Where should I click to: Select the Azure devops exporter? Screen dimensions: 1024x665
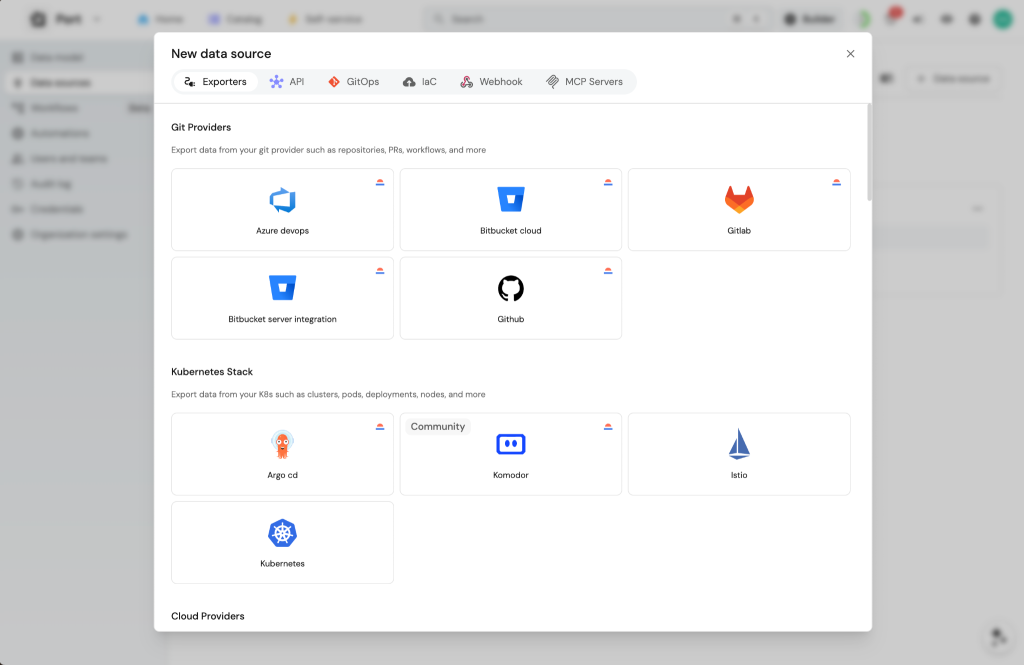click(282, 210)
